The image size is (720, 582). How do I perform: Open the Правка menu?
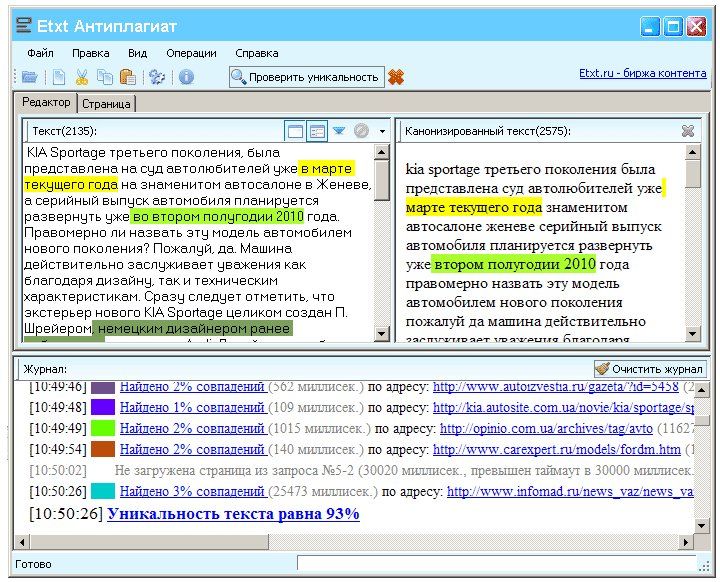click(91, 53)
